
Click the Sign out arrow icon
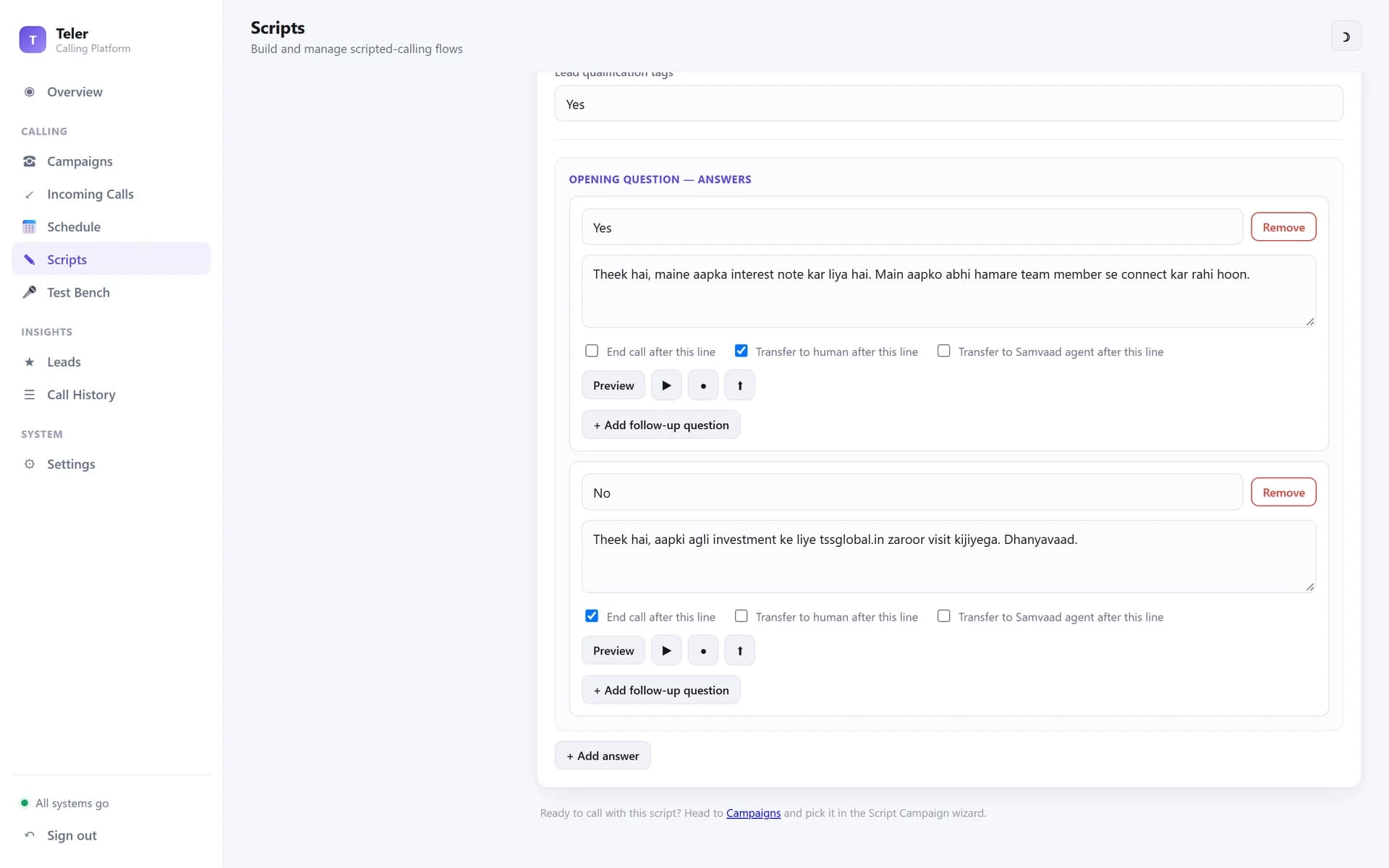click(30, 835)
